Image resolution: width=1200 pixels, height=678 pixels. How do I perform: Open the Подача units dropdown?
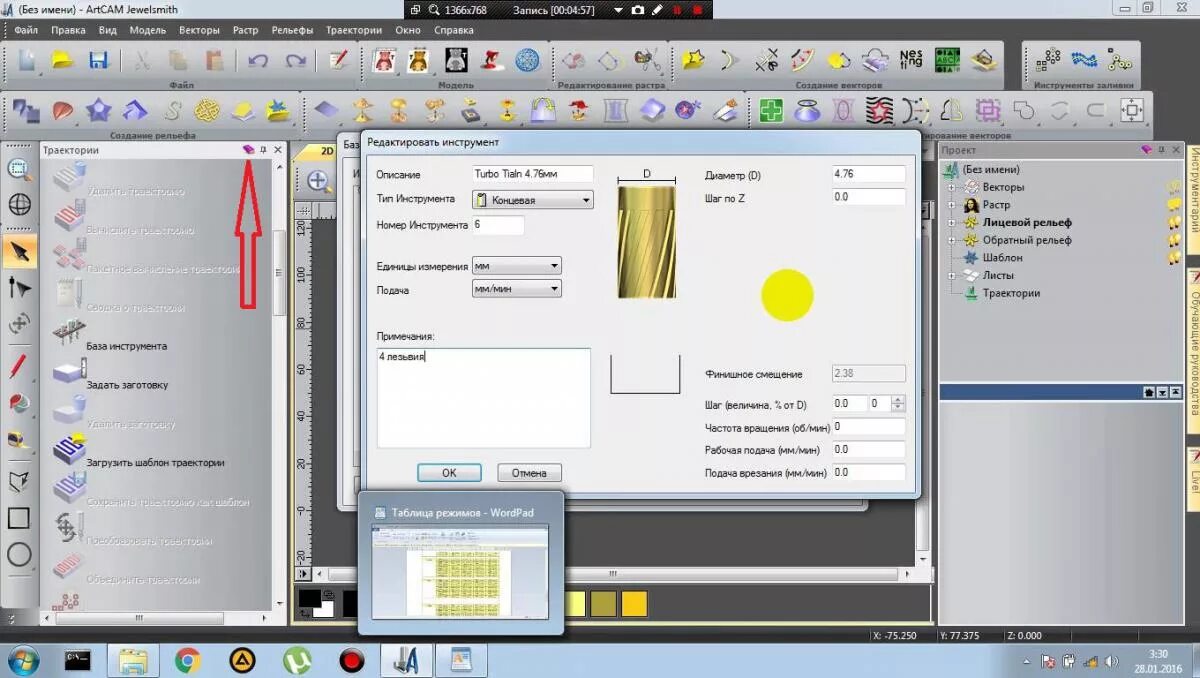pyautogui.click(x=517, y=289)
